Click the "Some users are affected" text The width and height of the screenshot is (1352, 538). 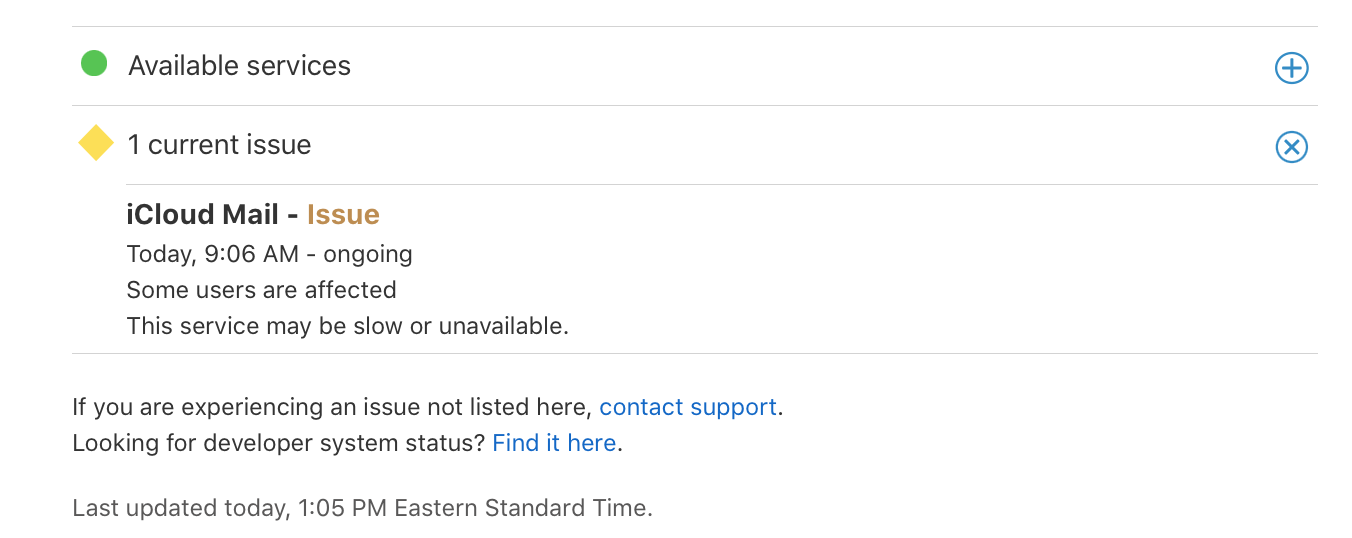pyautogui.click(x=262, y=290)
